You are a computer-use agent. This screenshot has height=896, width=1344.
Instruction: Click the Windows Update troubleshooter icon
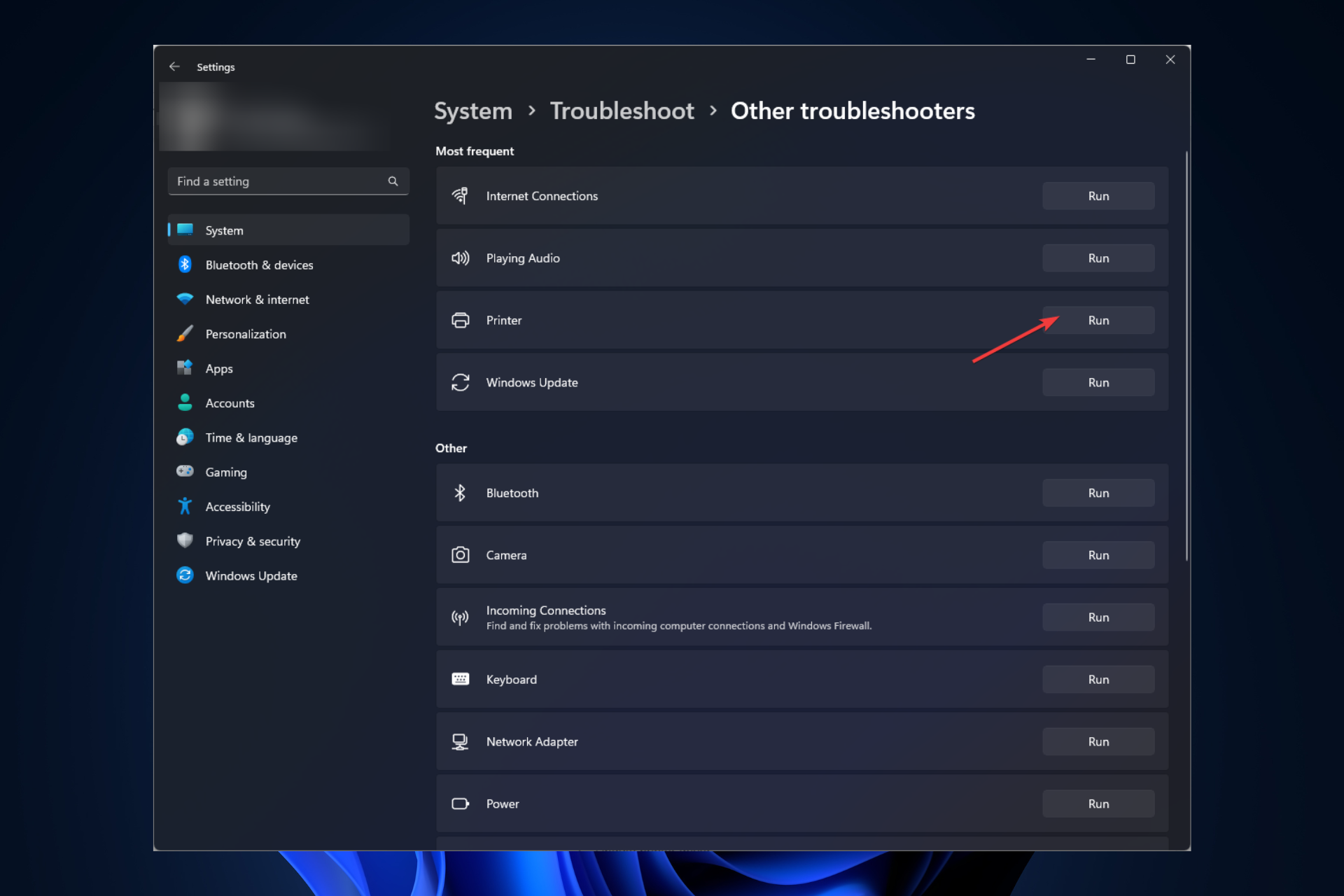[x=460, y=382]
